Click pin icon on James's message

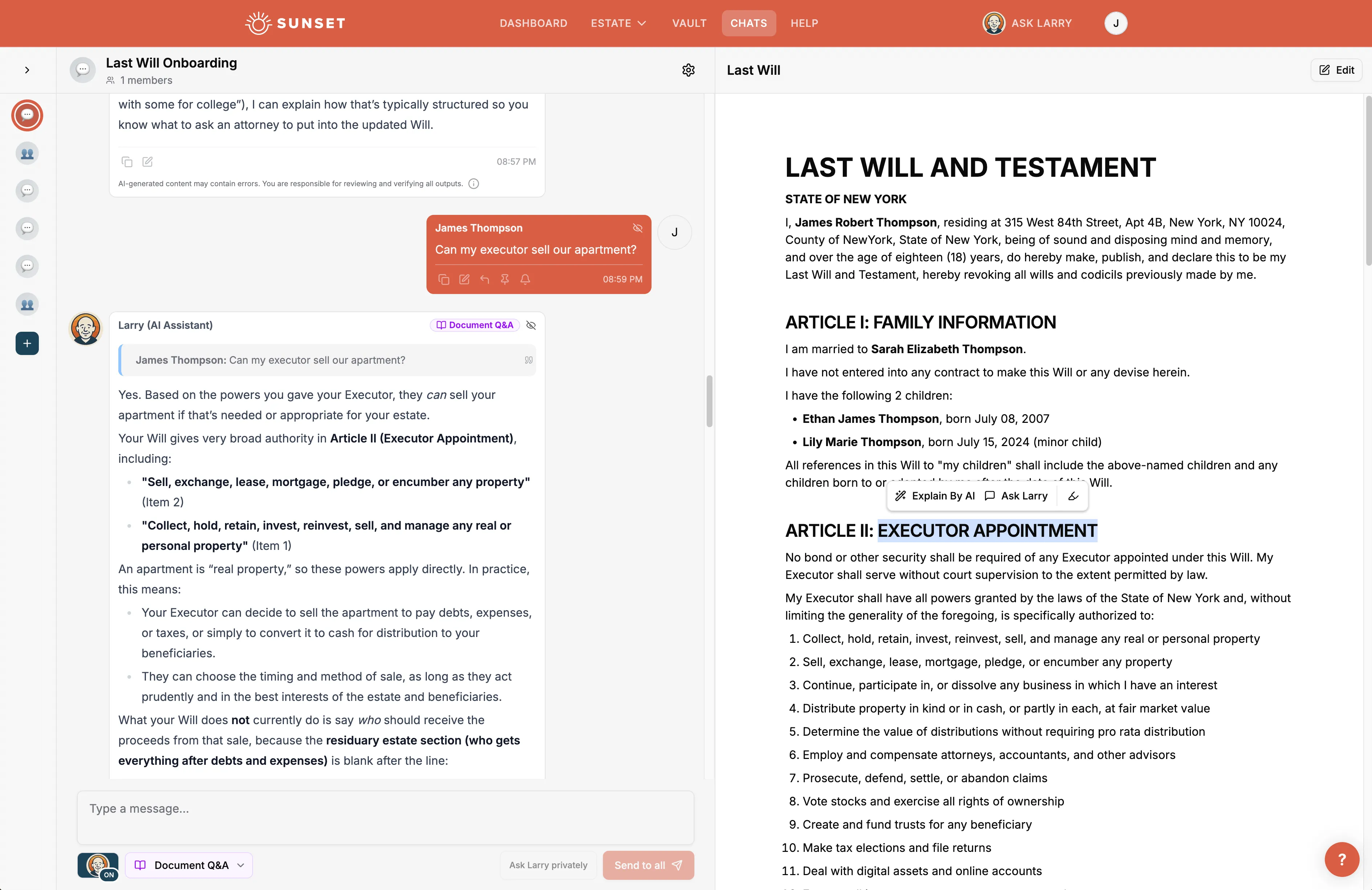pos(505,279)
